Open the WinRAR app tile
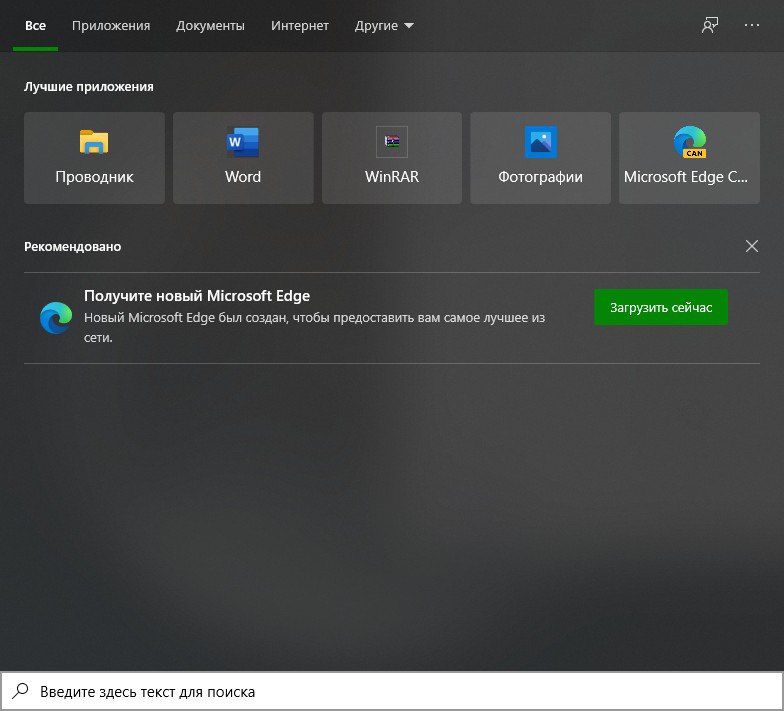This screenshot has width=784, height=711. (x=392, y=158)
